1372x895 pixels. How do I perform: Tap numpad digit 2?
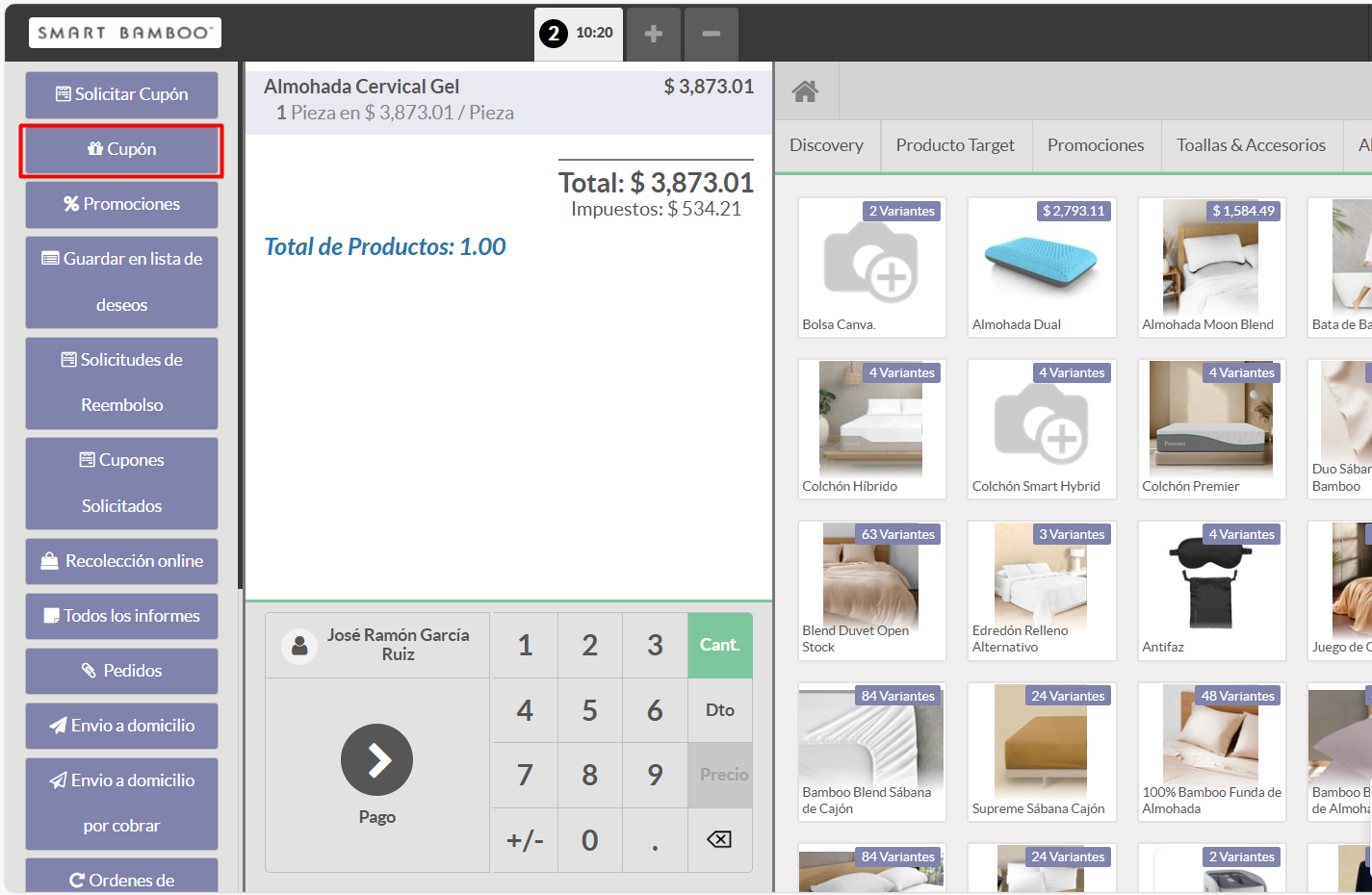point(590,645)
